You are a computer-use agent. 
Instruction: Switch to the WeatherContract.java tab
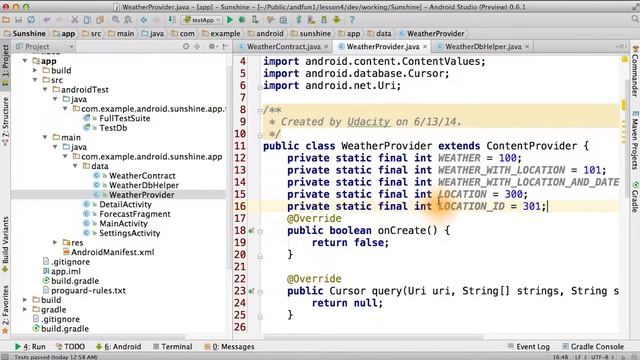pos(283,47)
